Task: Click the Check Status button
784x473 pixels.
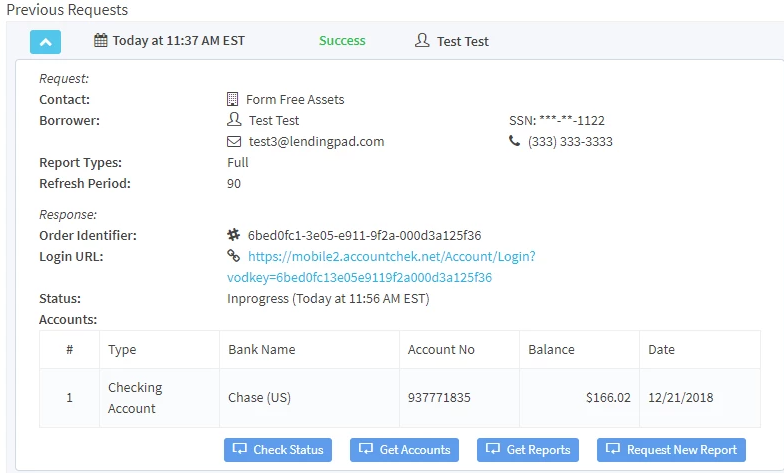Action: click(278, 450)
